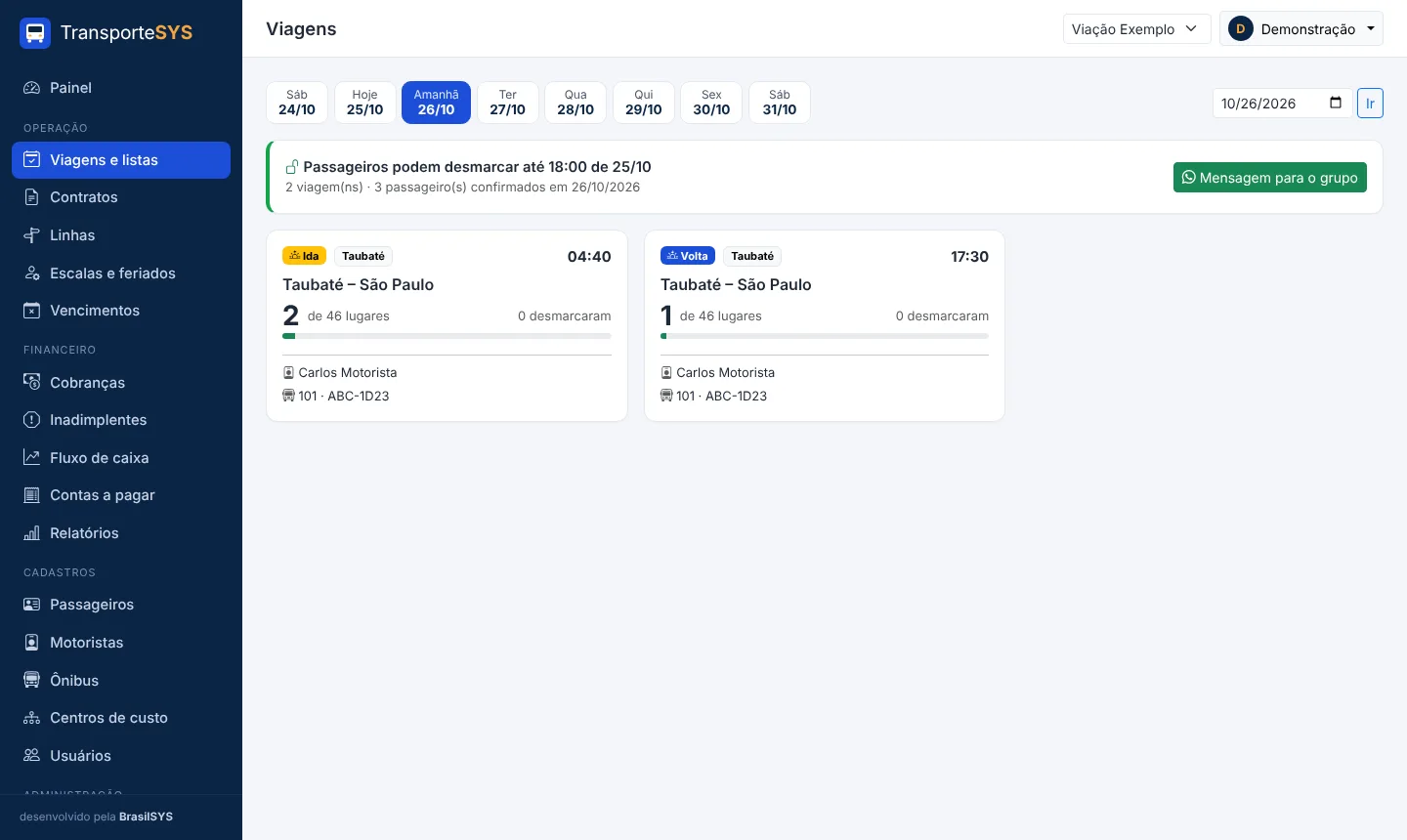The height and width of the screenshot is (840, 1407).
Task: Click Mensagem para o grupo button
Action: (1270, 177)
